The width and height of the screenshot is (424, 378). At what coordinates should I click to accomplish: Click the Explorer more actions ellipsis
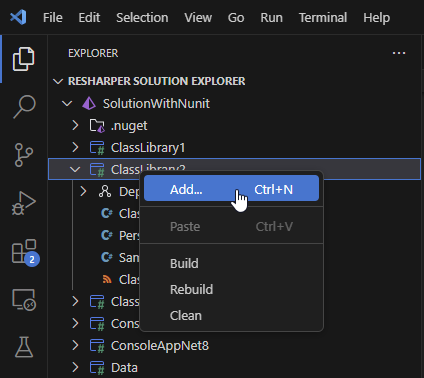[x=399, y=53]
